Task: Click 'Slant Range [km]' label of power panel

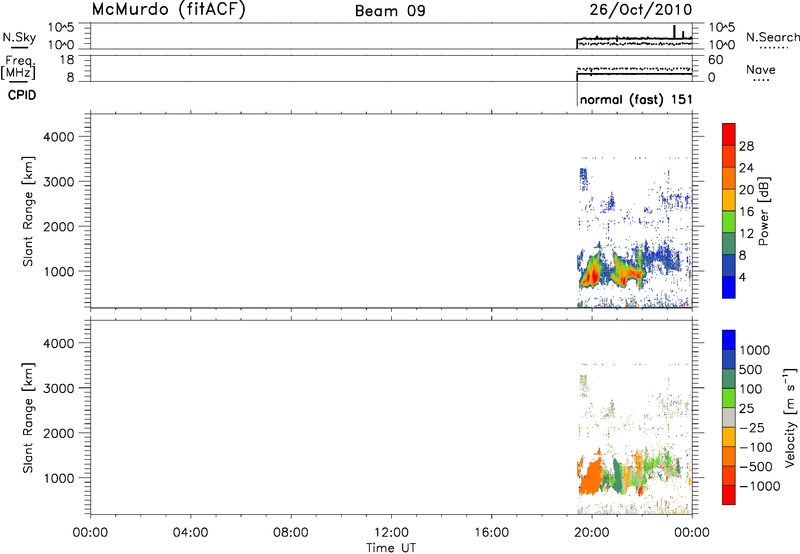Action: point(28,211)
